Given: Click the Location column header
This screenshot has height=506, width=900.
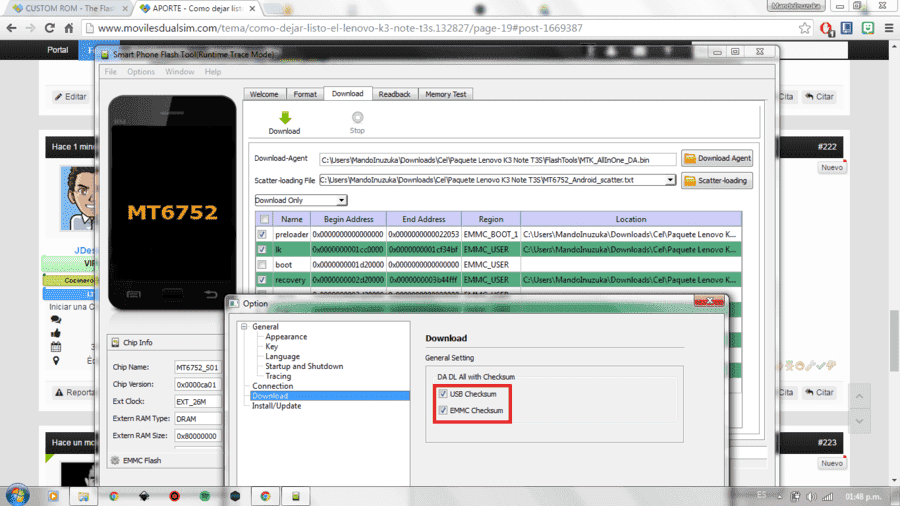Looking at the screenshot, I should pos(631,219).
